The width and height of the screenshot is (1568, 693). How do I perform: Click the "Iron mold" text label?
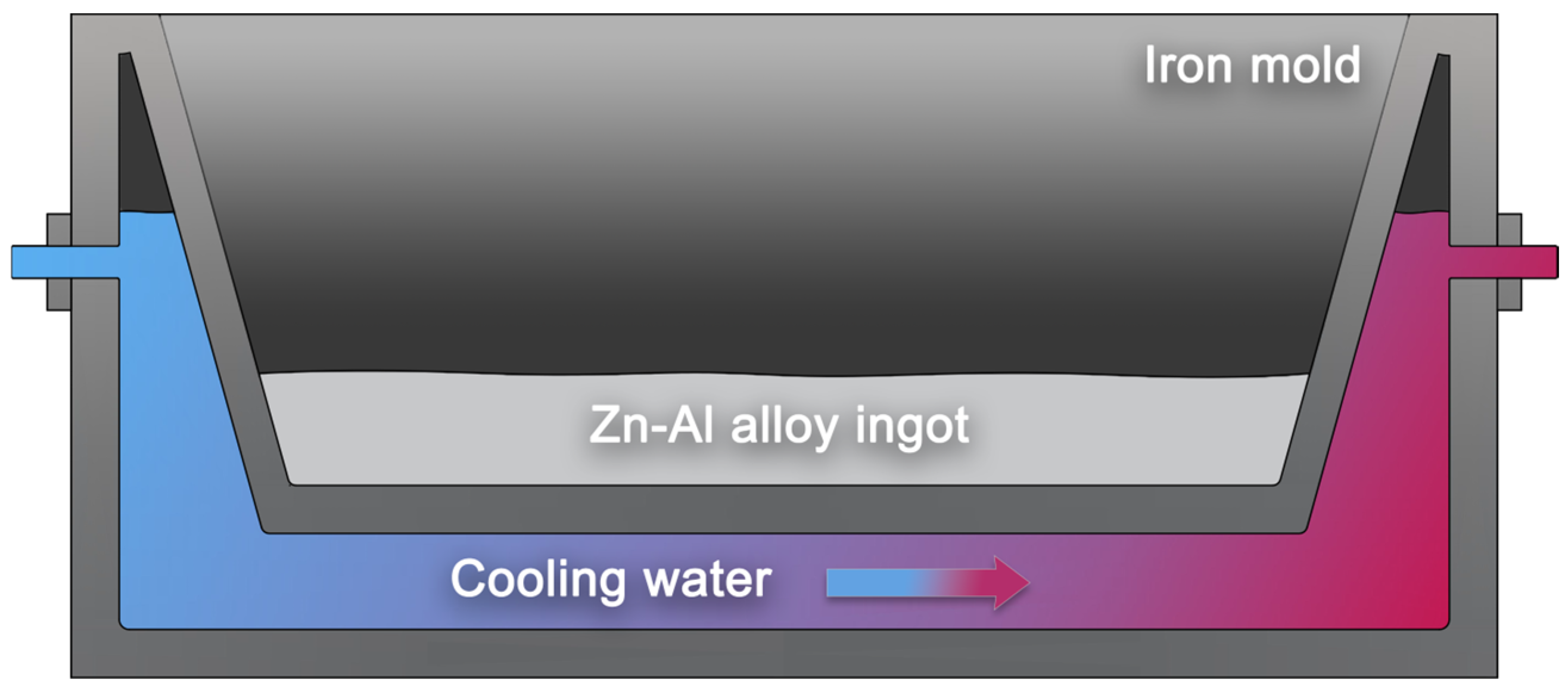(1252, 65)
